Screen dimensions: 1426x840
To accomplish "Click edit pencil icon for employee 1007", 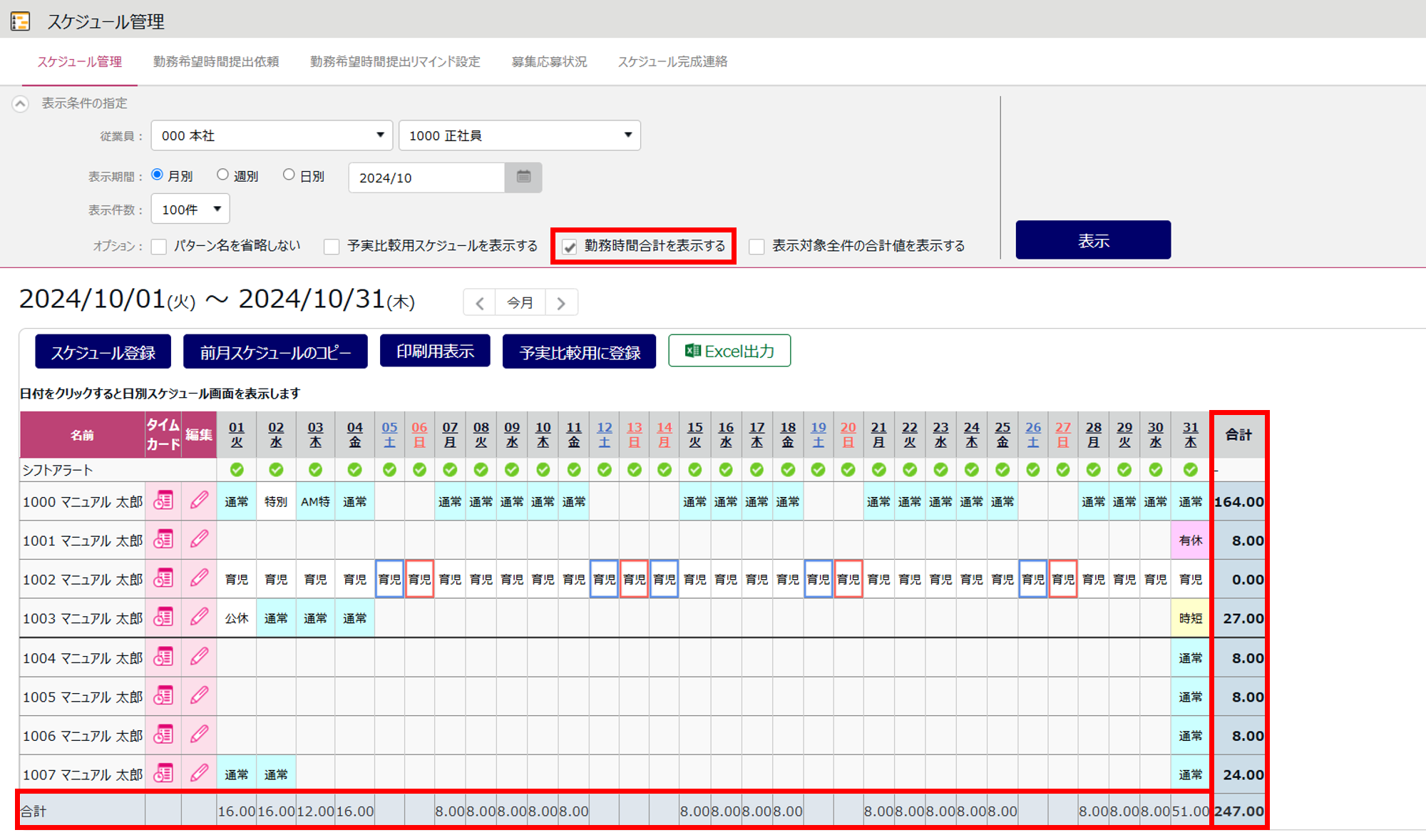I will [199, 774].
